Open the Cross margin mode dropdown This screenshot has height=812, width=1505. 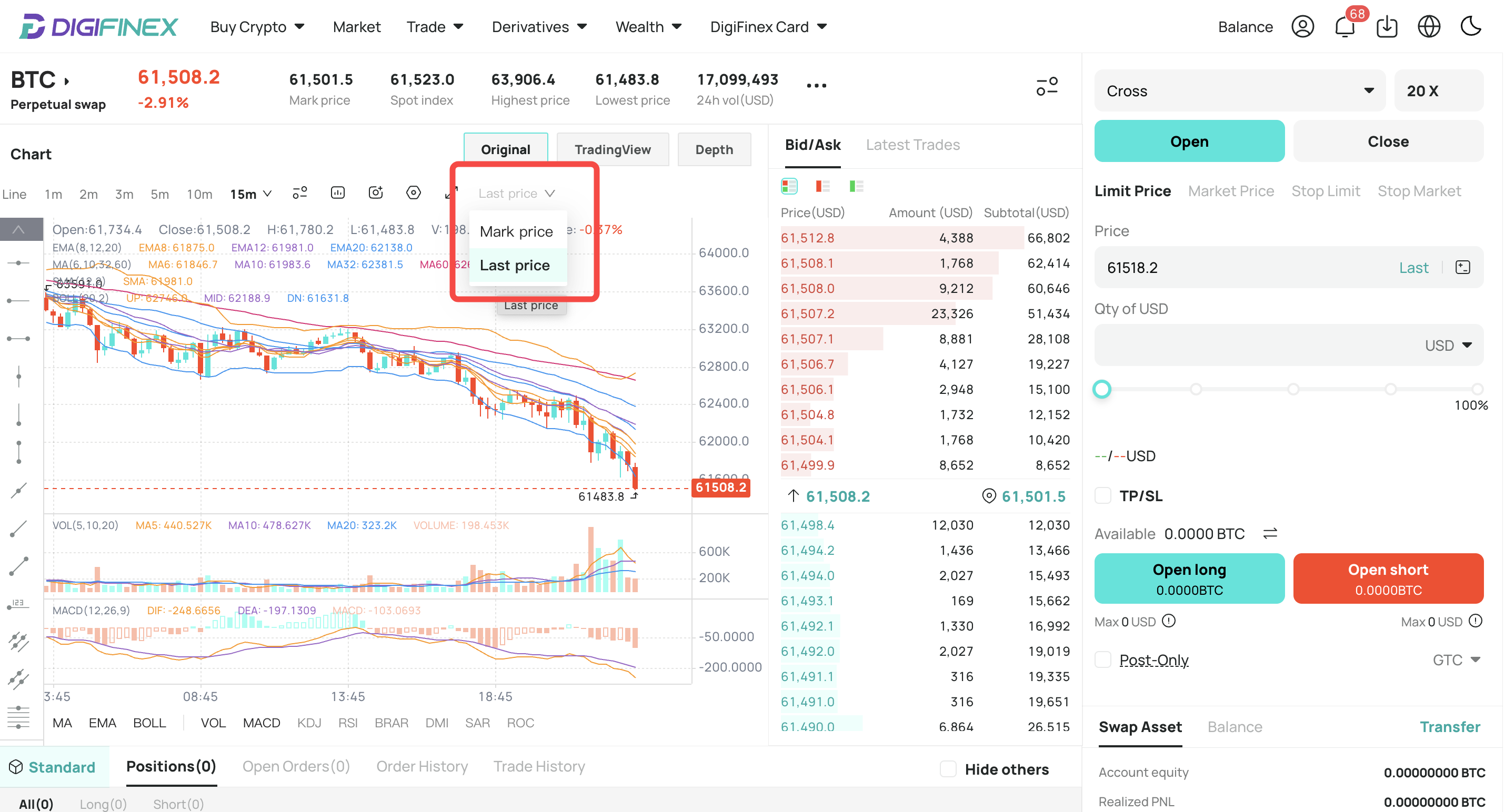click(1239, 90)
